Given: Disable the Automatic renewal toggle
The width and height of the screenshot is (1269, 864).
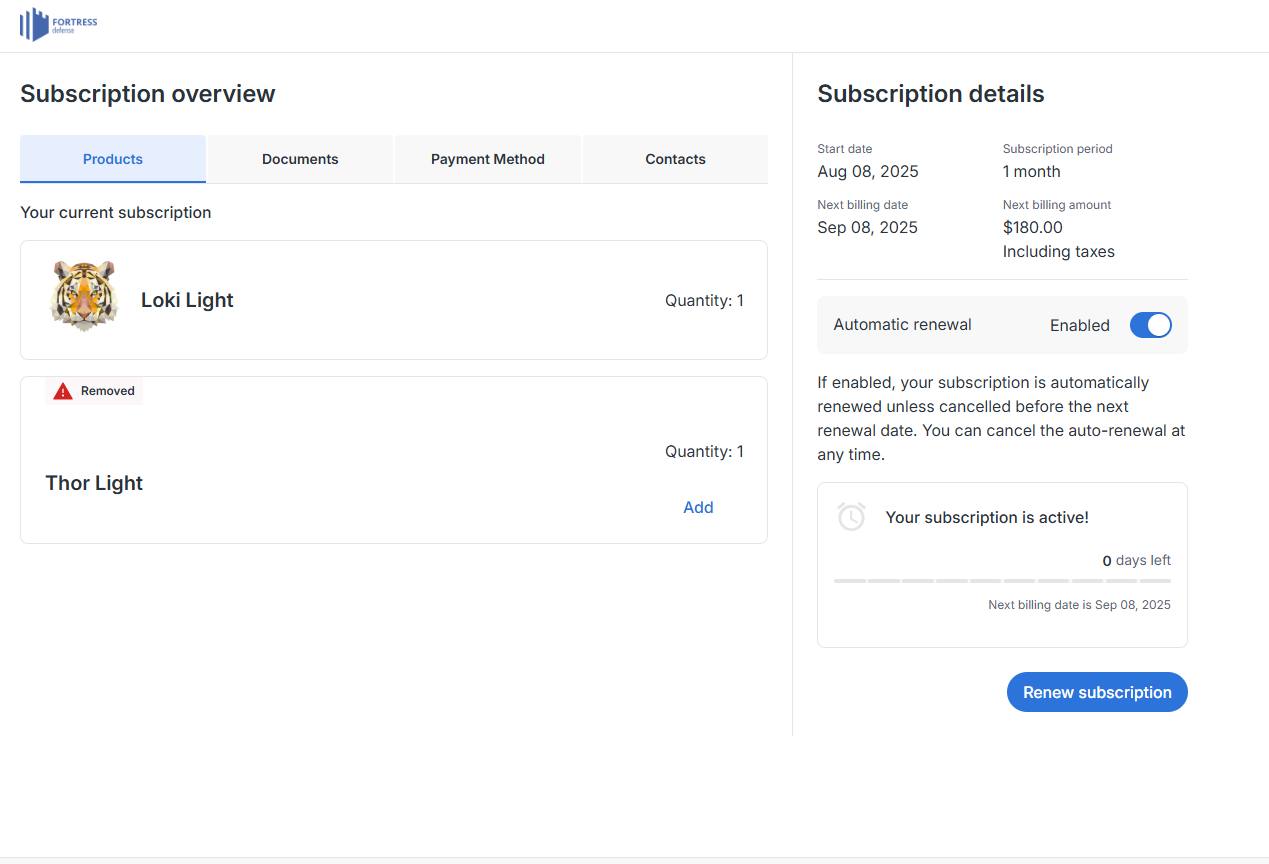Looking at the screenshot, I should (x=1150, y=325).
